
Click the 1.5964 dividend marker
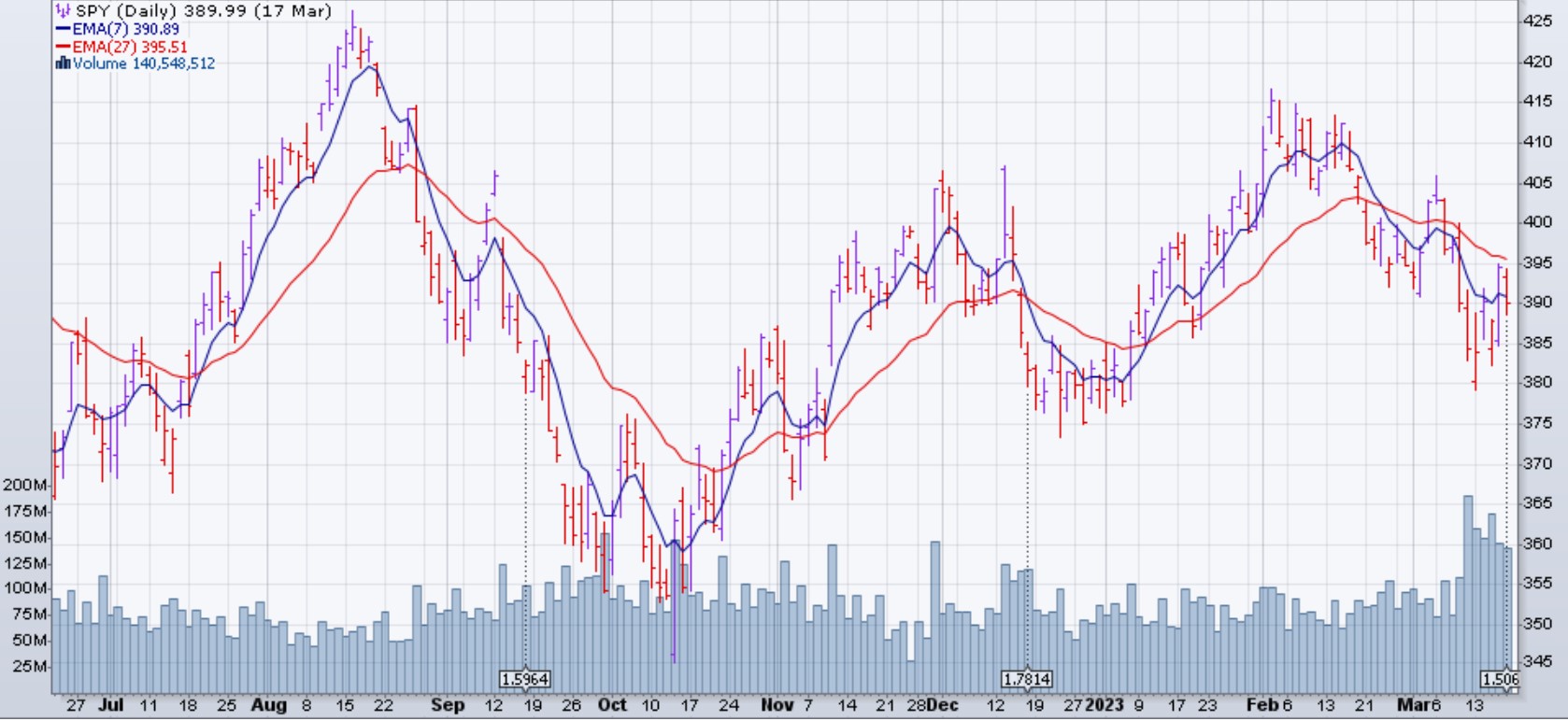coord(525,679)
